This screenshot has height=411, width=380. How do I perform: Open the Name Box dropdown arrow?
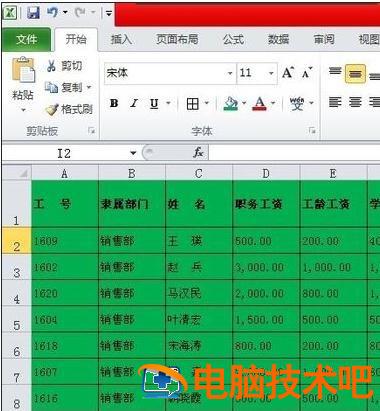coord(133,153)
